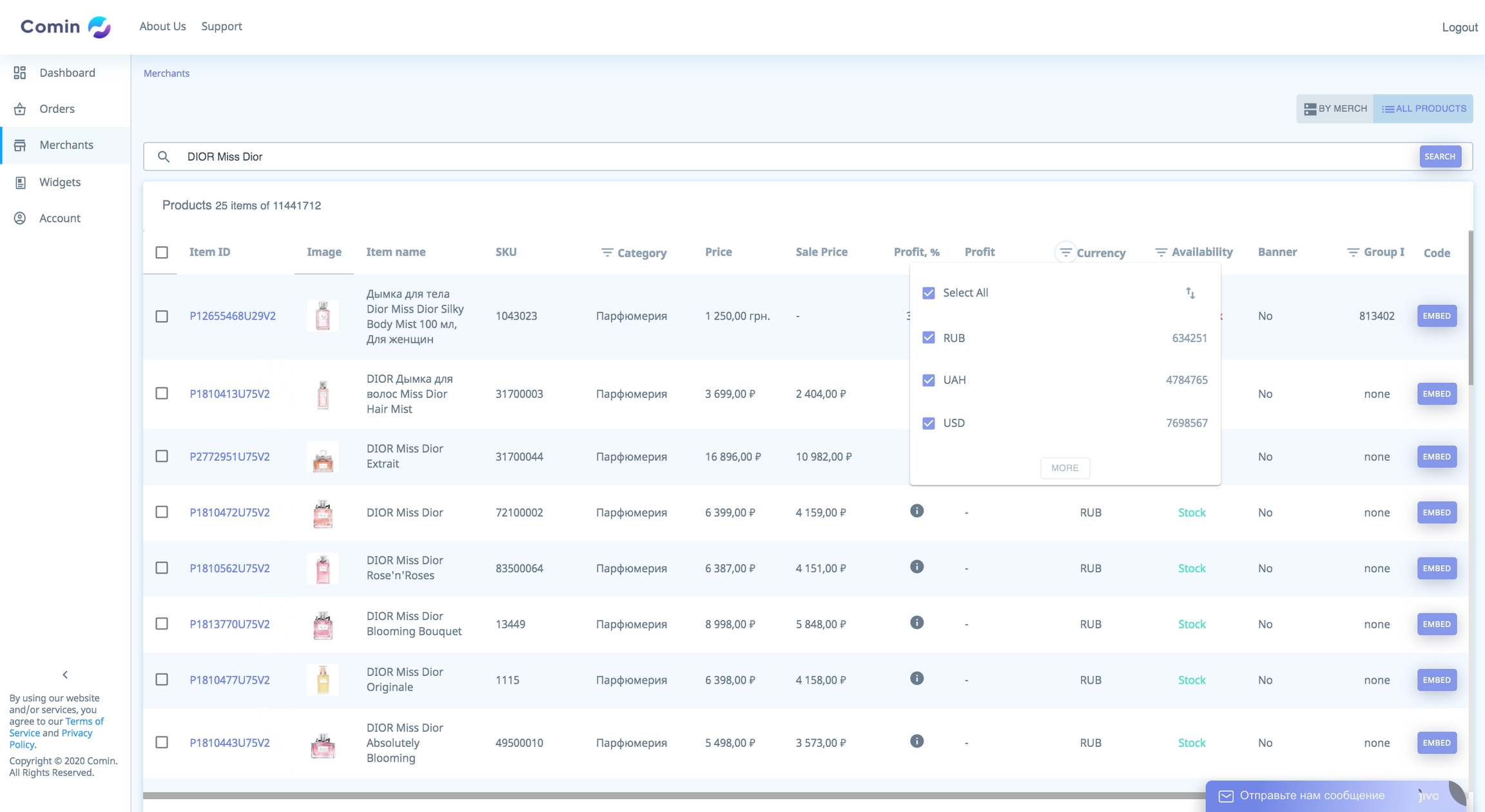
Task: Open item link P1810413U75V2
Action: (229, 394)
